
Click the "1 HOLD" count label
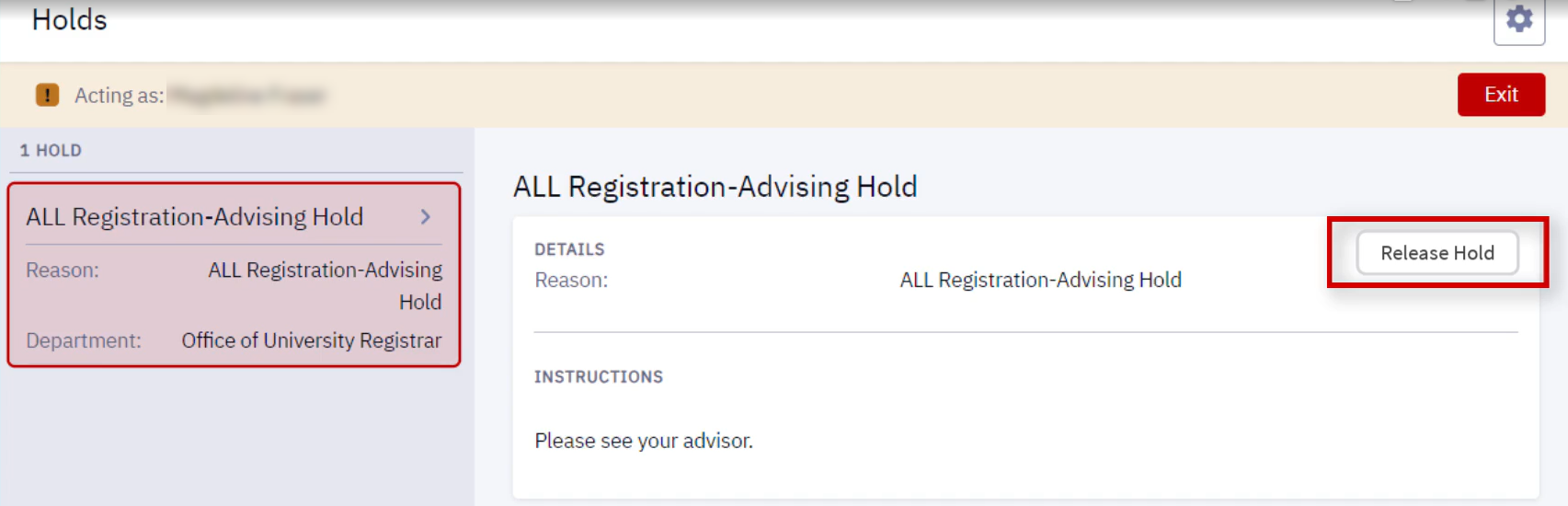click(51, 150)
